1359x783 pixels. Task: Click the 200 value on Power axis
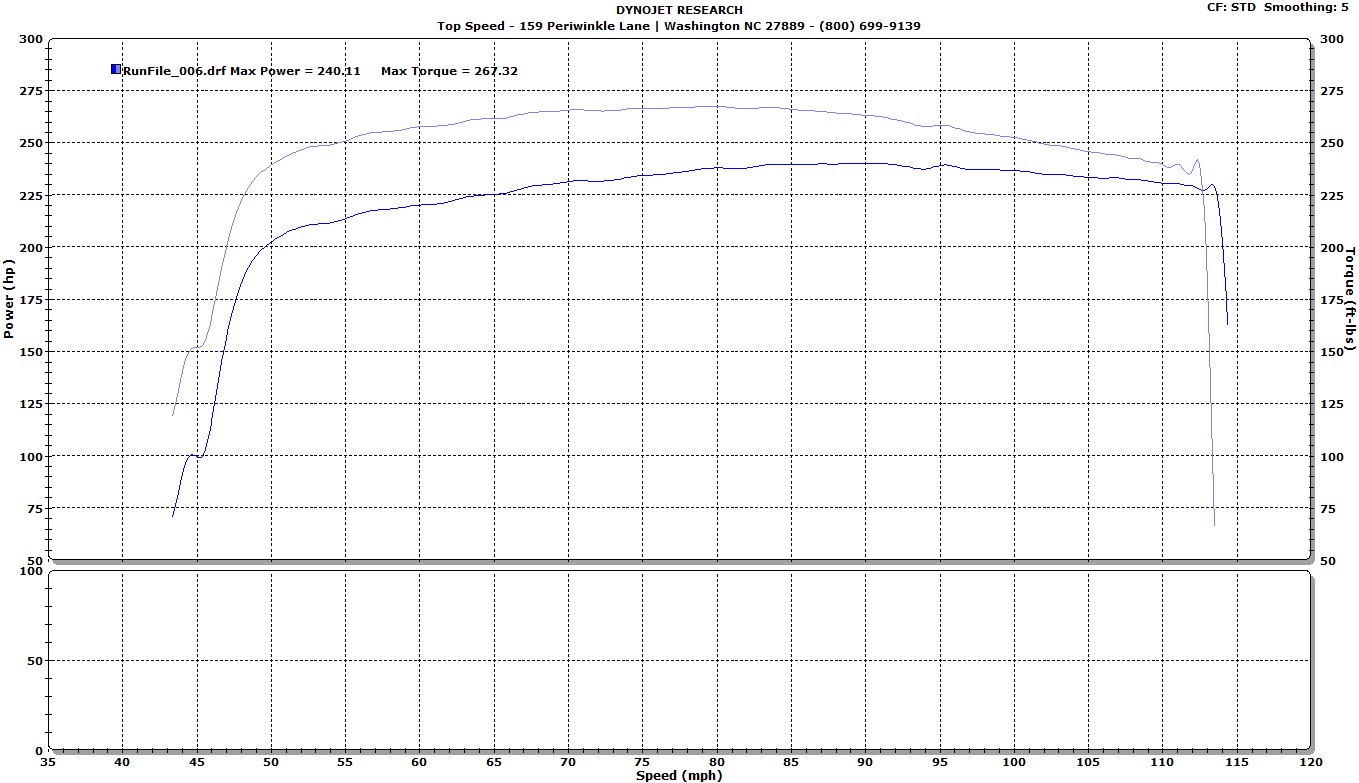[32, 247]
